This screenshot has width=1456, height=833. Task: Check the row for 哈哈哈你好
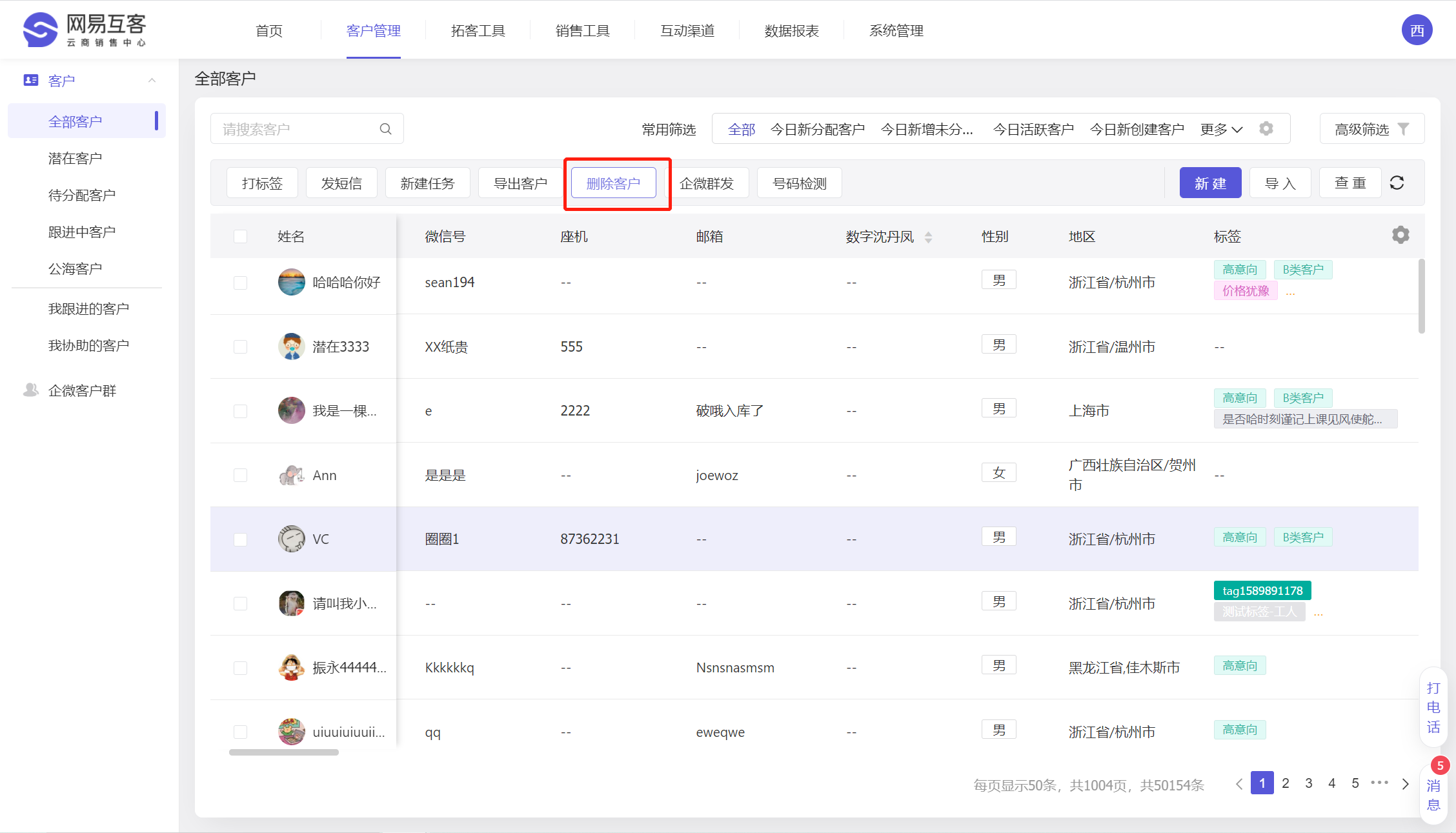240,283
